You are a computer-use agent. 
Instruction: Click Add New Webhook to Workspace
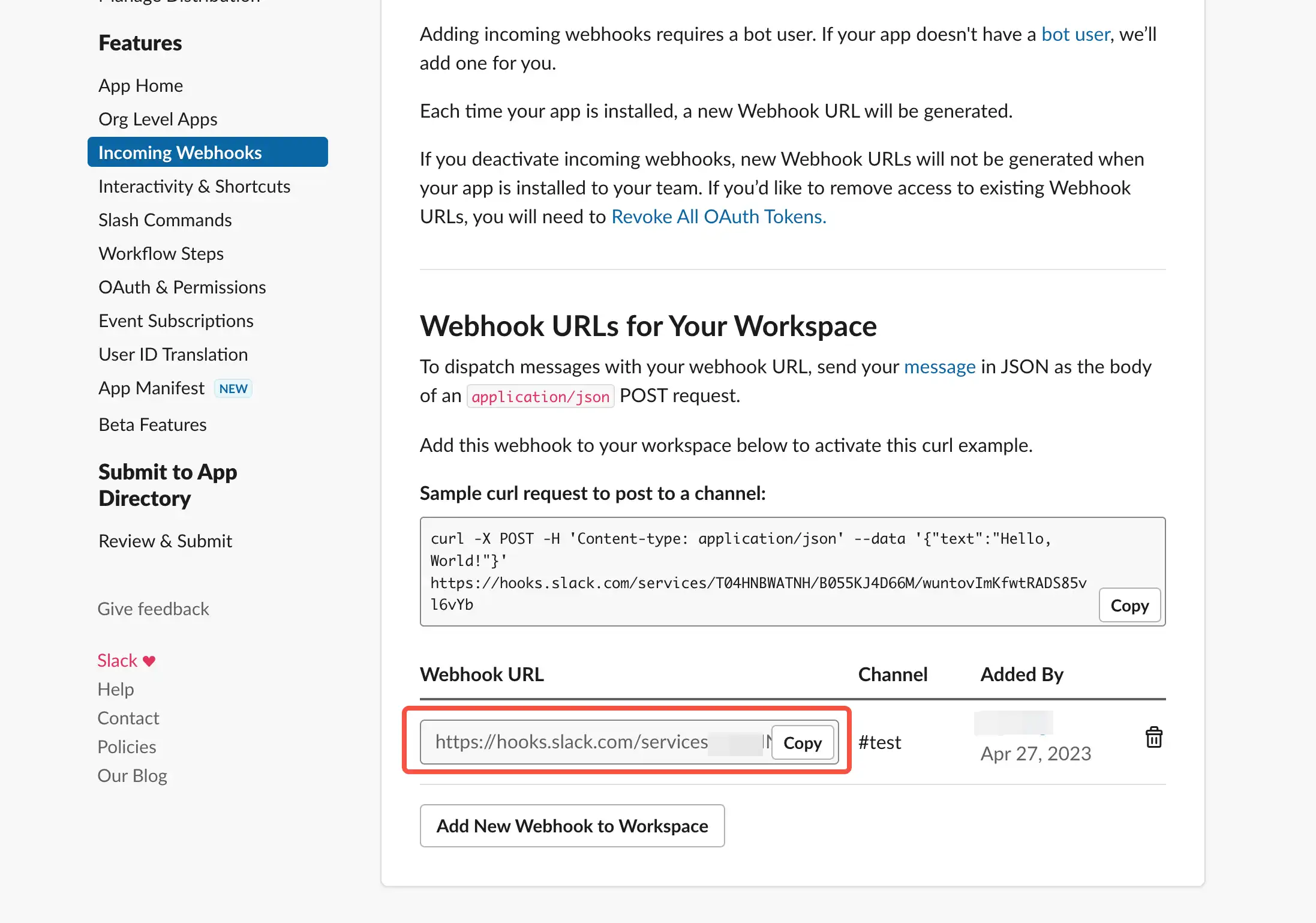click(572, 826)
